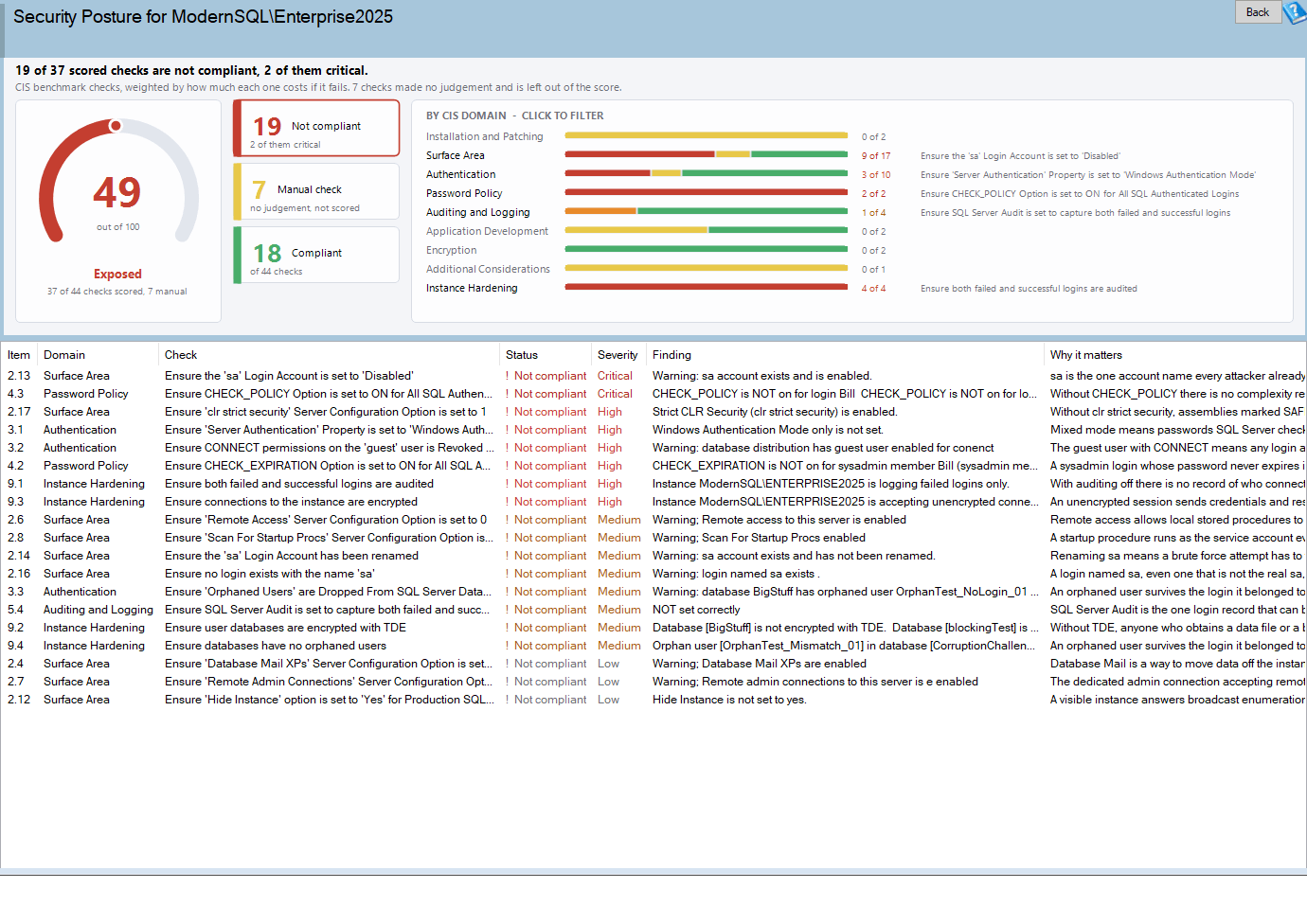Open the help icon beside Back

tap(1295, 12)
